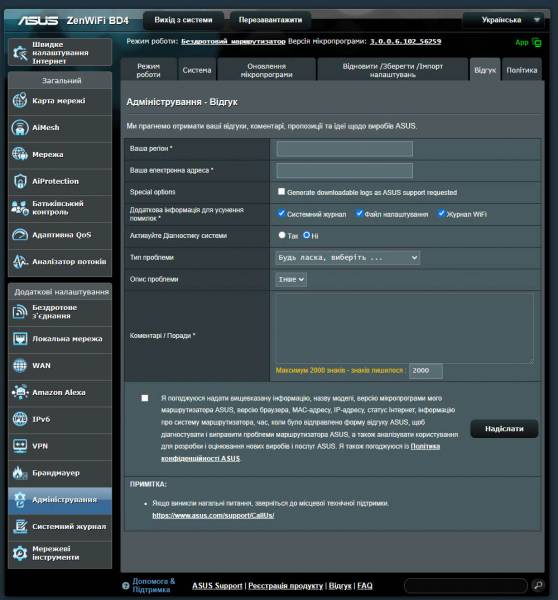
Task: Open Реєстрація продукту footer link
Action: (286, 585)
